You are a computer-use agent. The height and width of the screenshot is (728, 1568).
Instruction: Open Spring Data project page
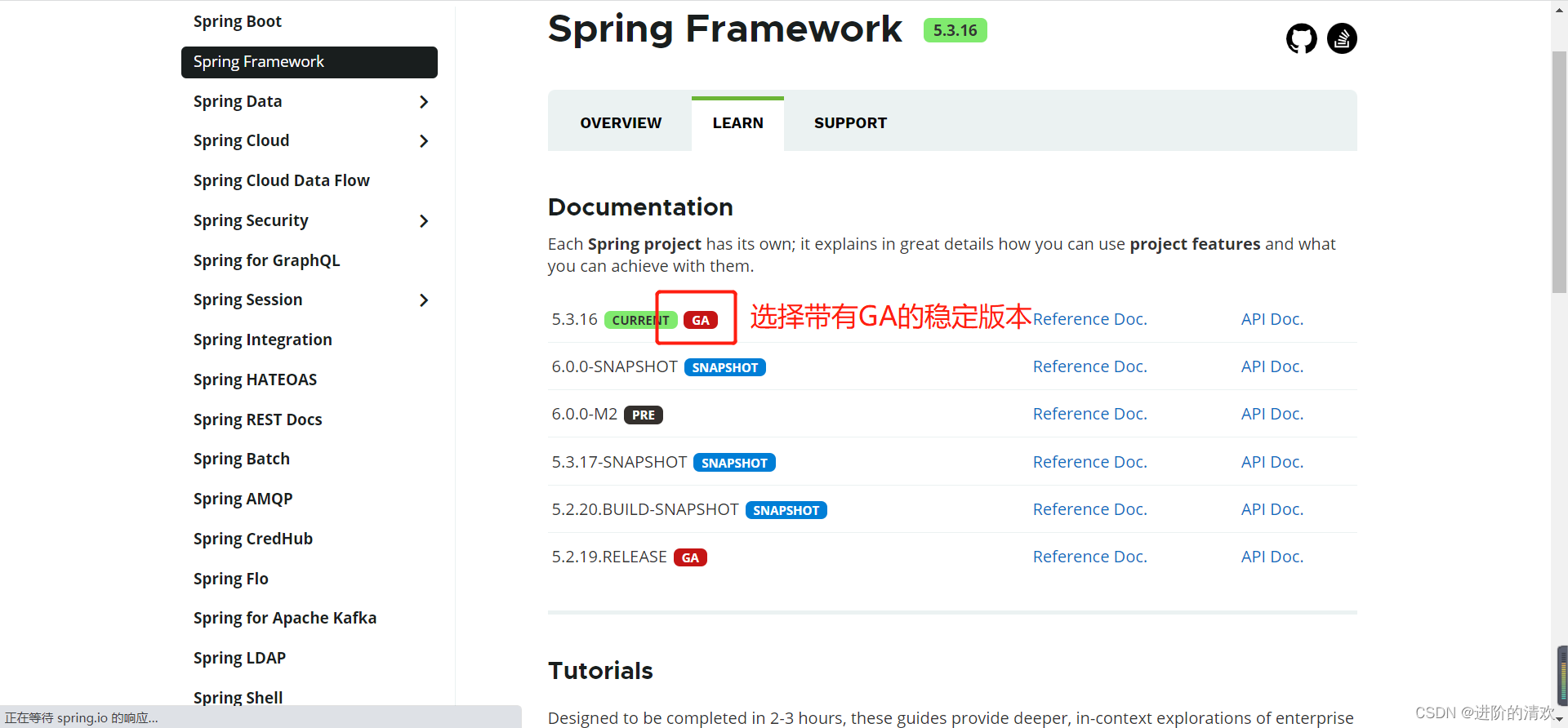click(x=238, y=102)
